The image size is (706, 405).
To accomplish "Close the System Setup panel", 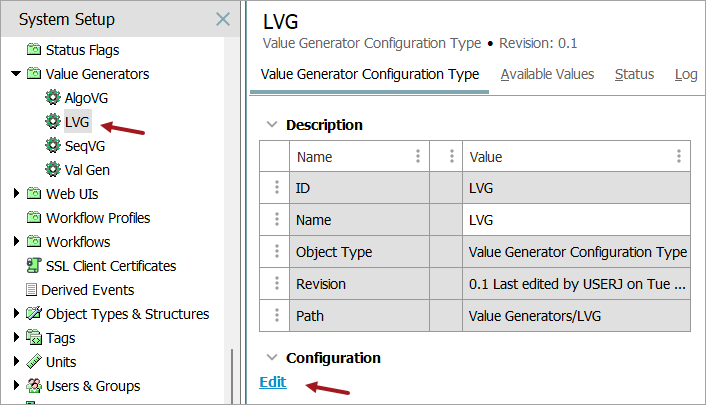I will coord(223,19).
